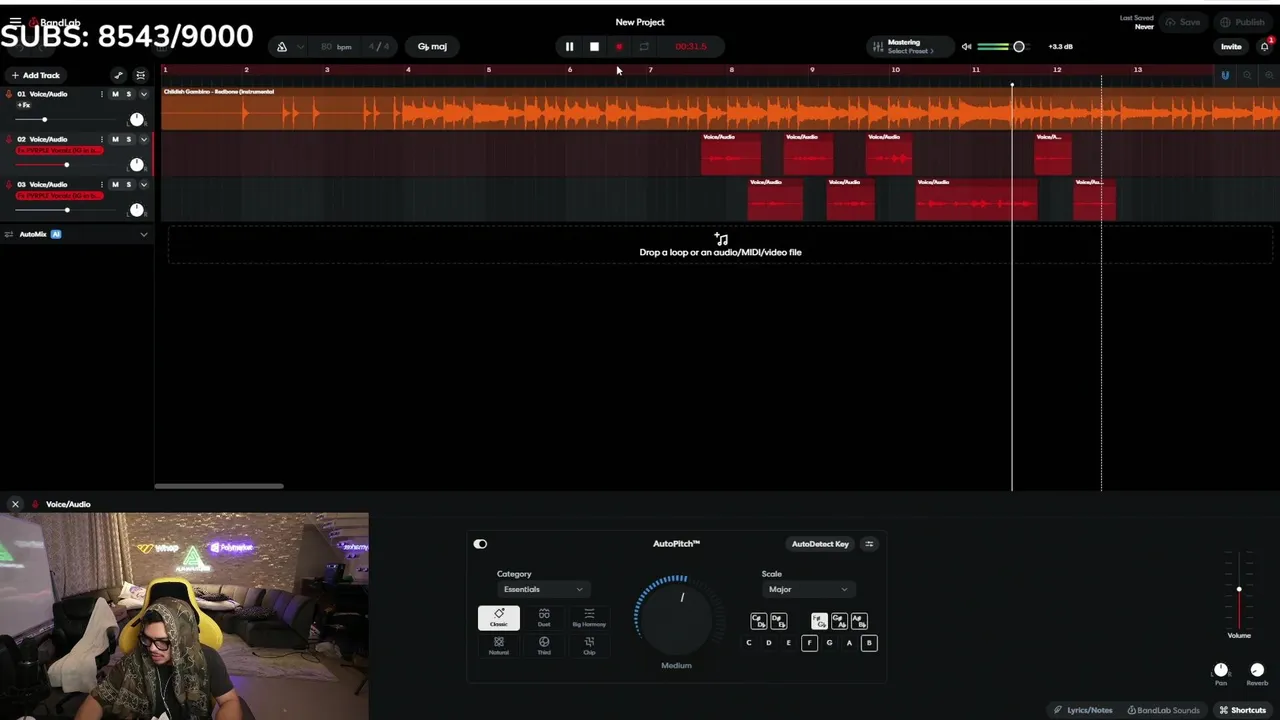Add Fx to track 01
The height and width of the screenshot is (720, 1280).
click(x=24, y=105)
